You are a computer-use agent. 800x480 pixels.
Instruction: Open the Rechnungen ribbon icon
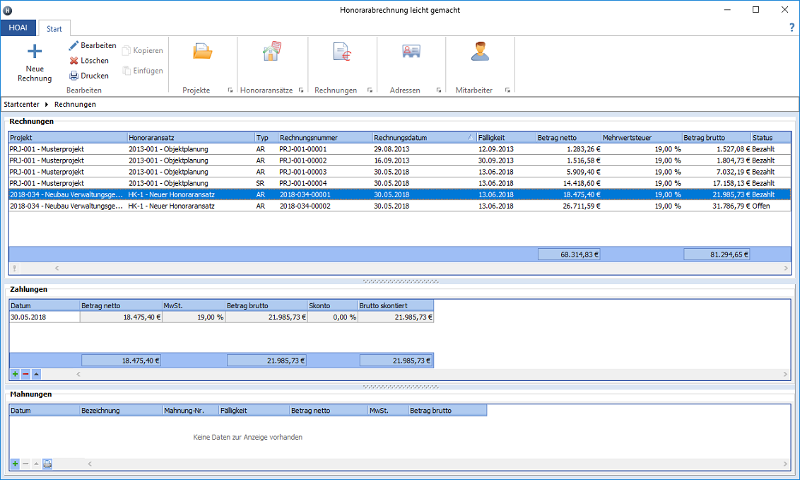click(341, 53)
